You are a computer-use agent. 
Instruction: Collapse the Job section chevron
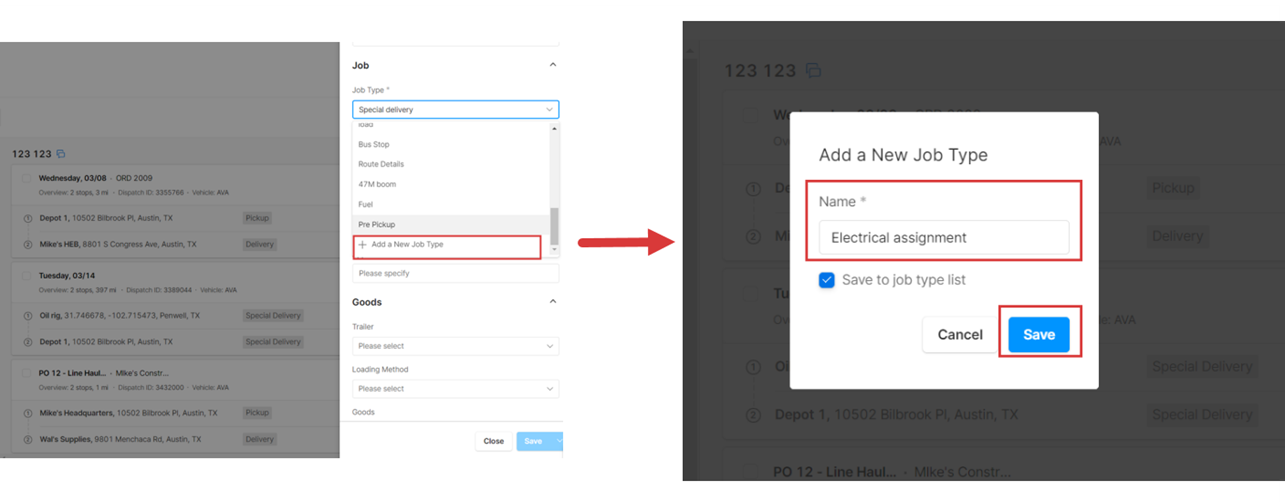[x=553, y=65]
